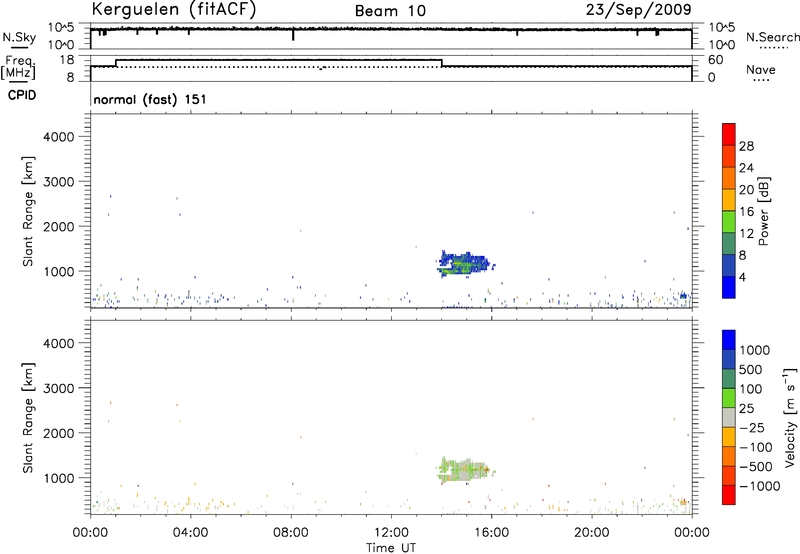Click the blue-green echo cluster in power panel

point(465,264)
